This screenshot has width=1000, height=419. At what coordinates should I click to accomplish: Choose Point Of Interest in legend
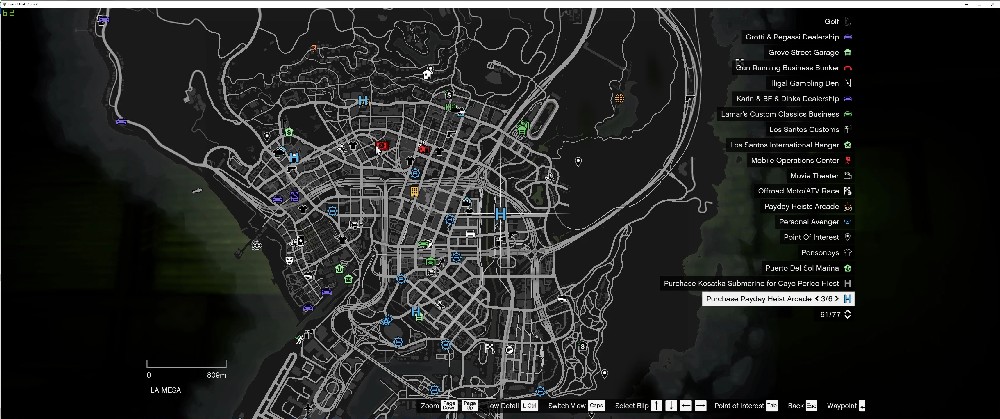pyautogui.click(x=811, y=237)
